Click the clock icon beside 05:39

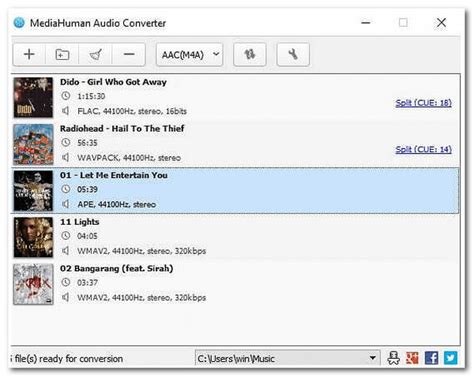coord(66,189)
